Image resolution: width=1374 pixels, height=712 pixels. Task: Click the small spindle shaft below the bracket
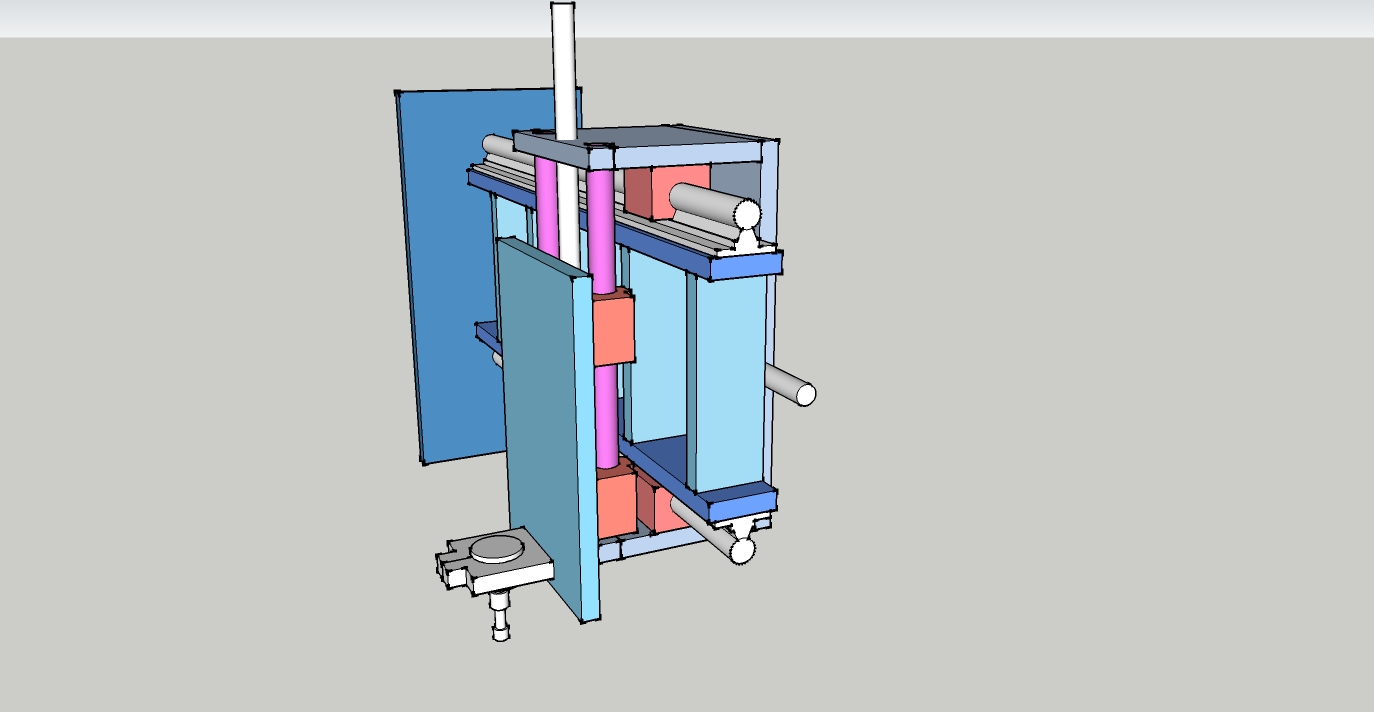point(501,615)
